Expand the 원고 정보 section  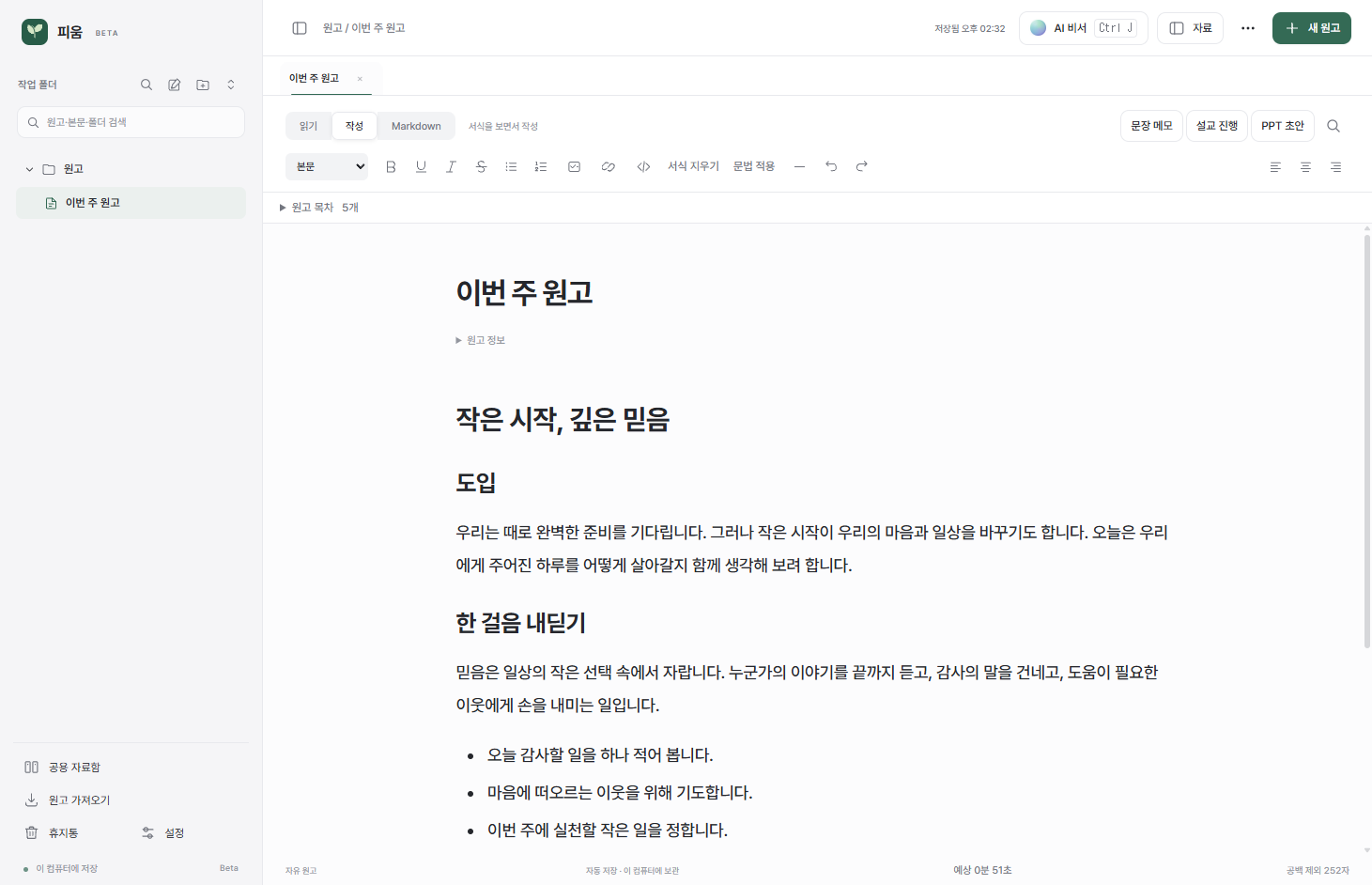click(x=481, y=340)
